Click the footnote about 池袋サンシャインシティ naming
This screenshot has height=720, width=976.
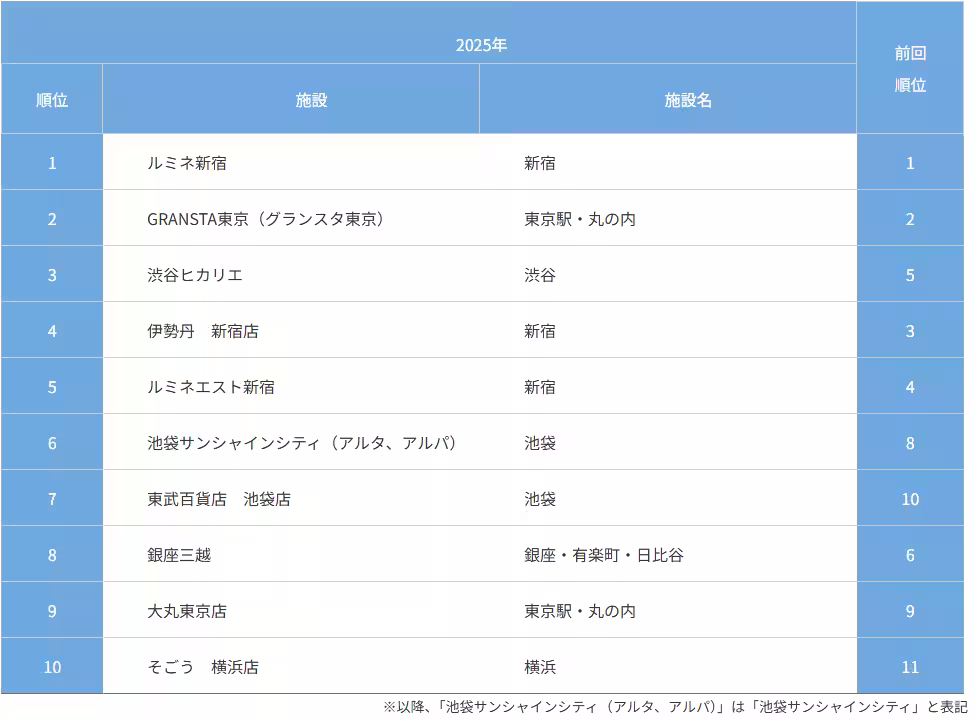(673, 705)
